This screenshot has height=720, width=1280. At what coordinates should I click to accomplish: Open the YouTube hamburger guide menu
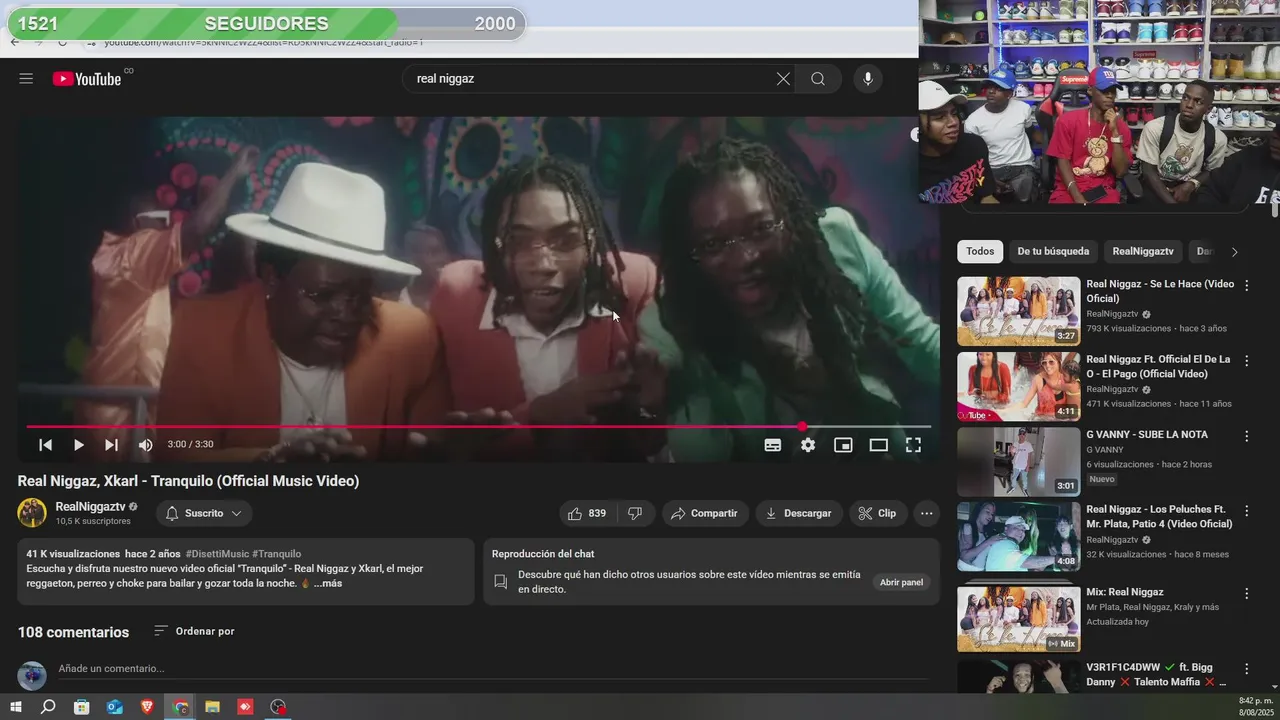point(26,79)
